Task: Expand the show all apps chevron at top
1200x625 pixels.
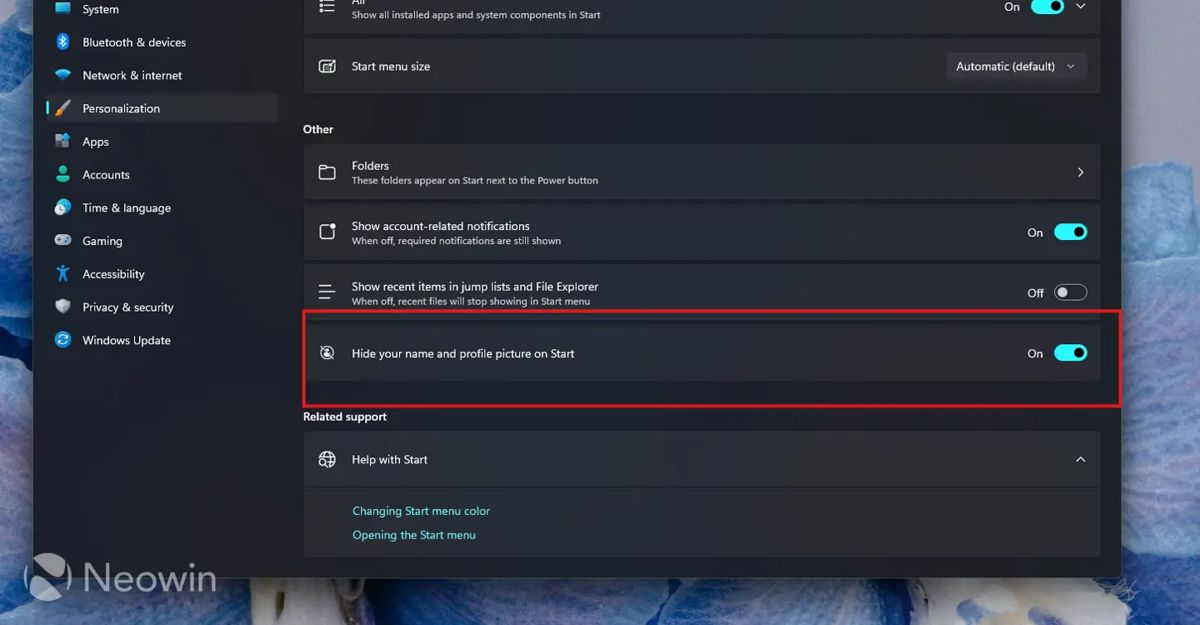Action: (1080, 6)
